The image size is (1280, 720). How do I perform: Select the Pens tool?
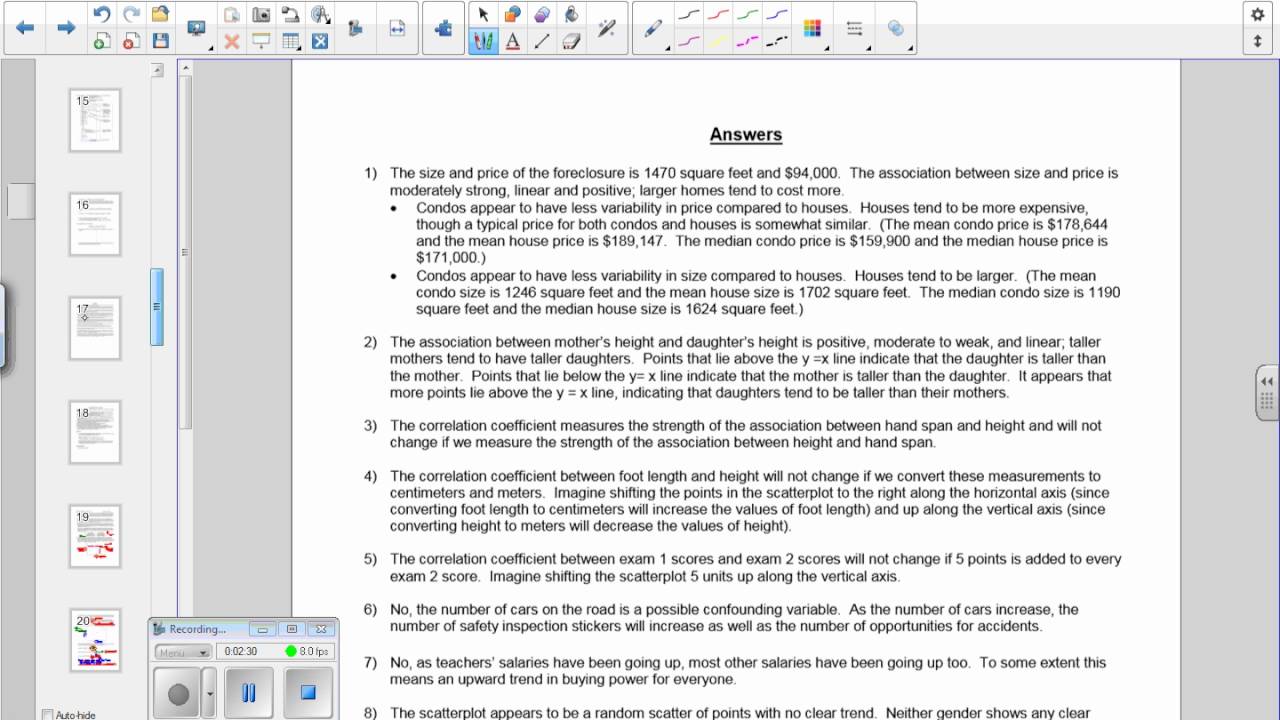[483, 41]
